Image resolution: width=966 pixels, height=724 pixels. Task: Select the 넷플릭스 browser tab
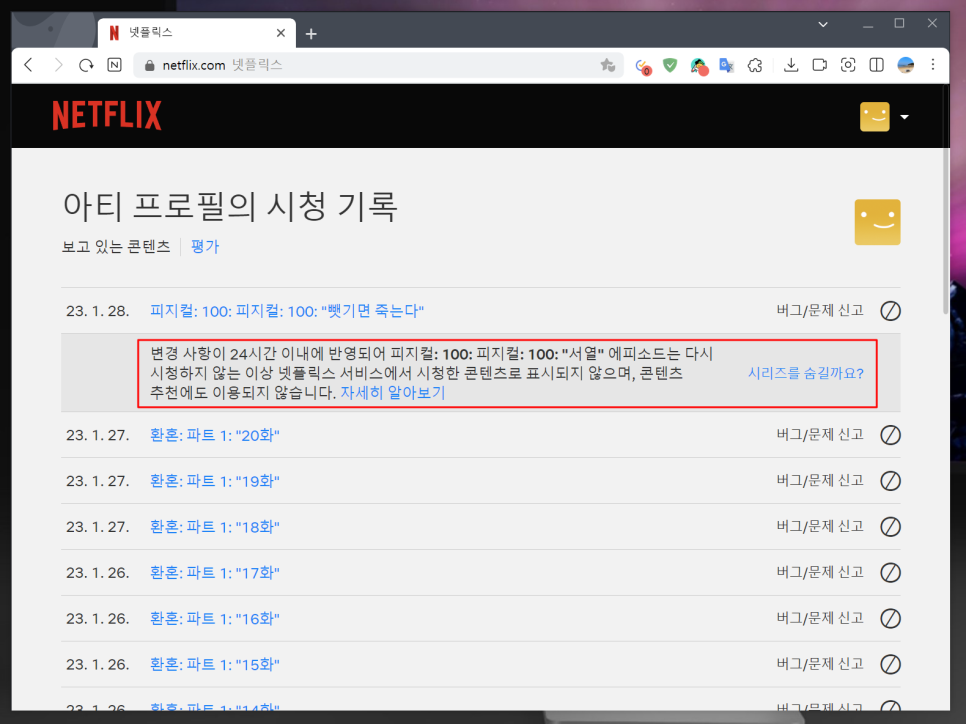[x=197, y=33]
